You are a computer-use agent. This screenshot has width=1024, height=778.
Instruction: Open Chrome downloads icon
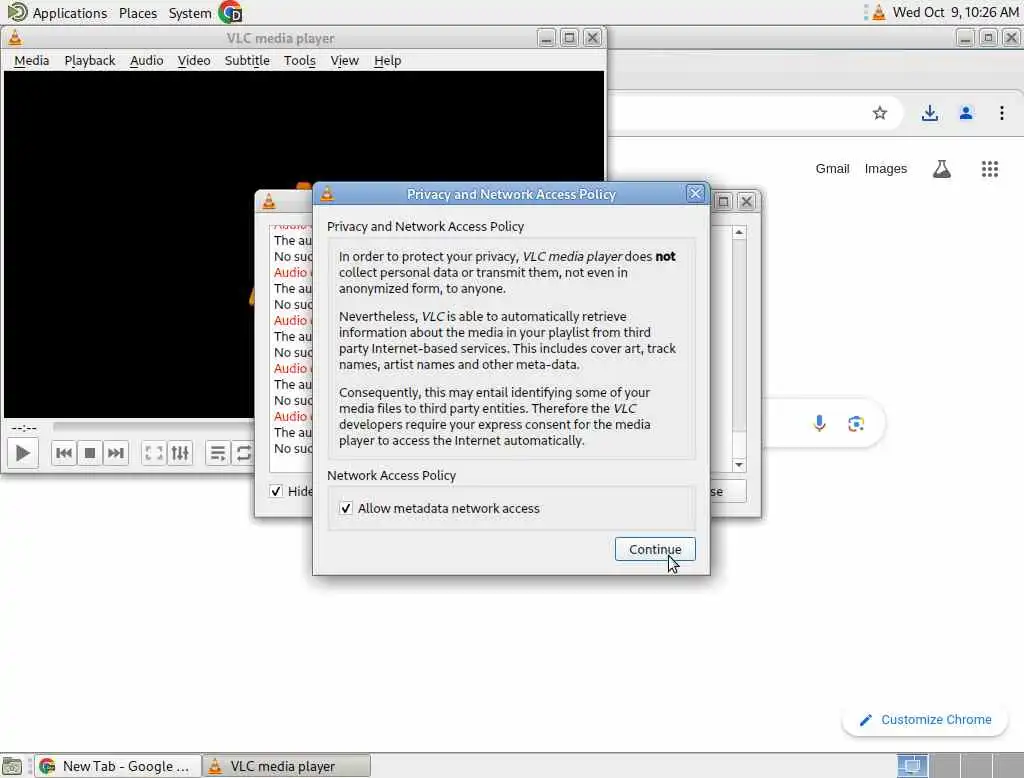929,113
